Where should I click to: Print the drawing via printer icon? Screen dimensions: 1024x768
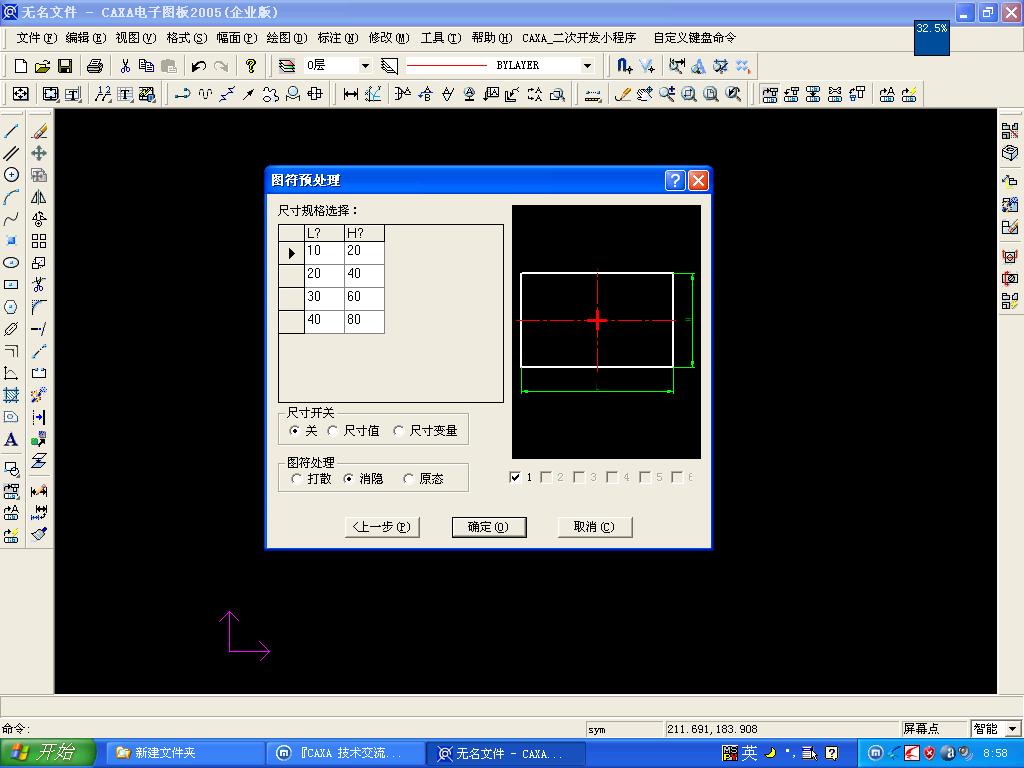pos(95,65)
